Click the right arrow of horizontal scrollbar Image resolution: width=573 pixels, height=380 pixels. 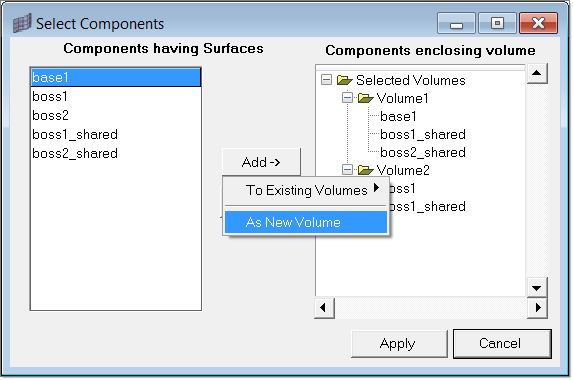[x=537, y=308]
